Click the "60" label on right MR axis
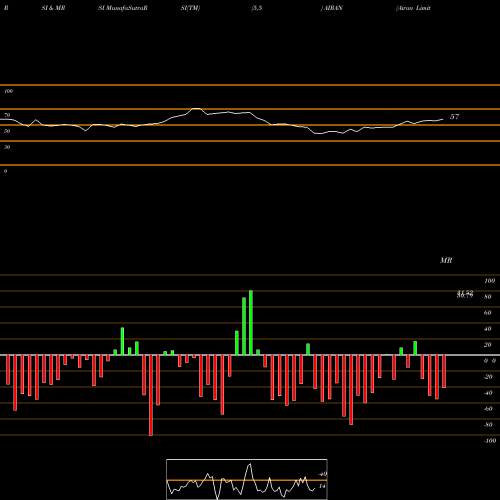 488,313
